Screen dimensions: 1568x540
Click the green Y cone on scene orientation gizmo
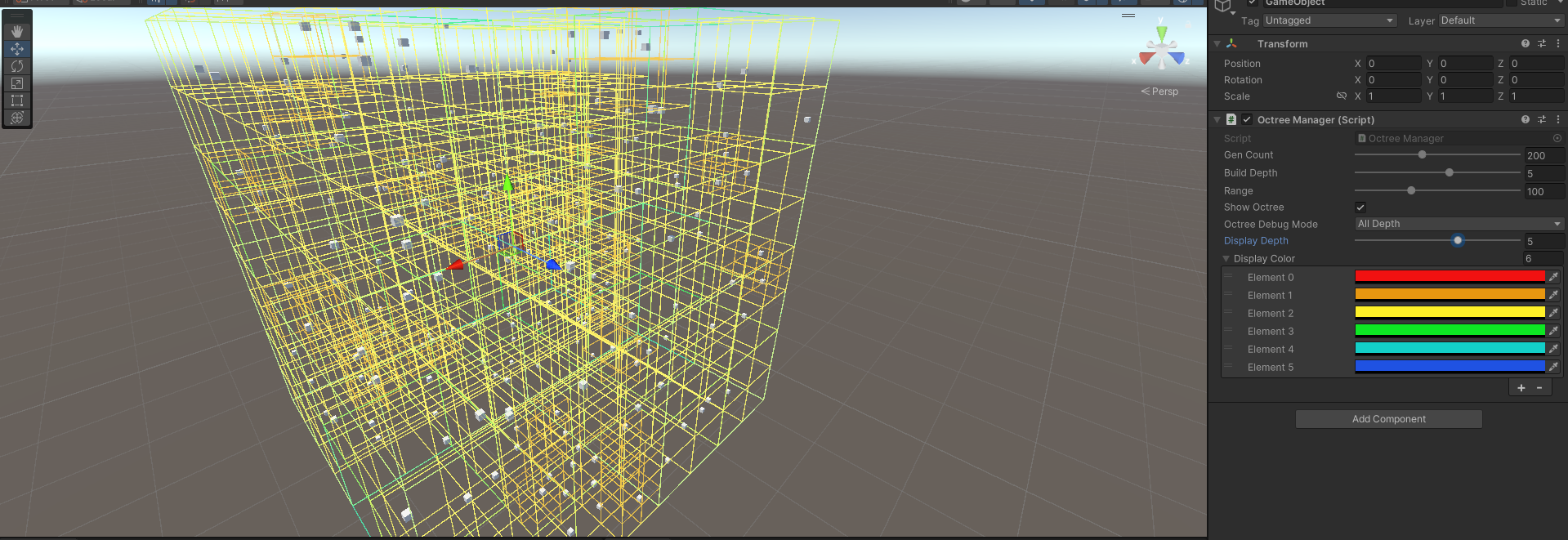(1162, 34)
